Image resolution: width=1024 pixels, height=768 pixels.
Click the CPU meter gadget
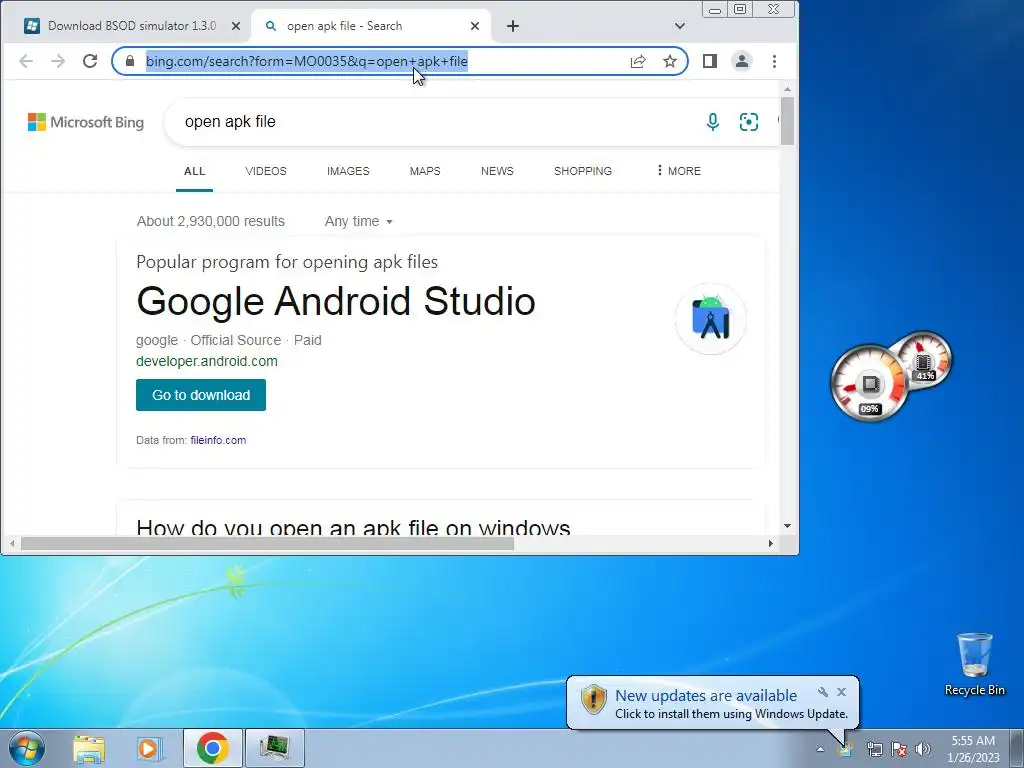click(x=870, y=383)
